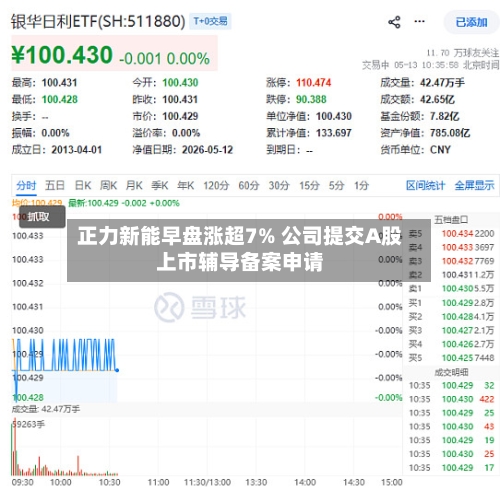Image resolution: width=500 pixels, height=502 pixels.
Task: Click the 涨停 value 110.474
Action: point(314,83)
